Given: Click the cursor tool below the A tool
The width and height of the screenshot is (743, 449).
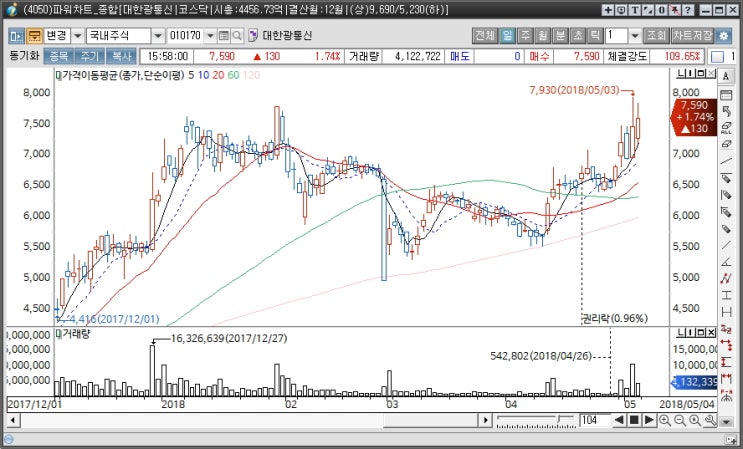Looking at the screenshot, I should pos(726,111).
